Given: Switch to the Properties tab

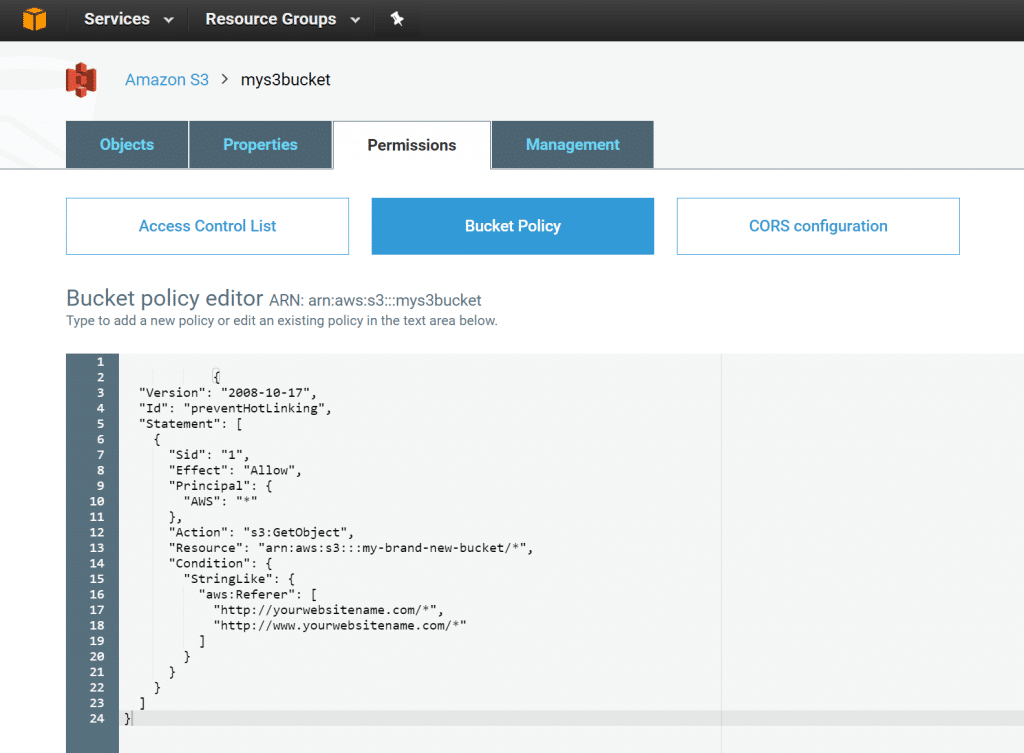Looking at the screenshot, I should pyautogui.click(x=260, y=144).
